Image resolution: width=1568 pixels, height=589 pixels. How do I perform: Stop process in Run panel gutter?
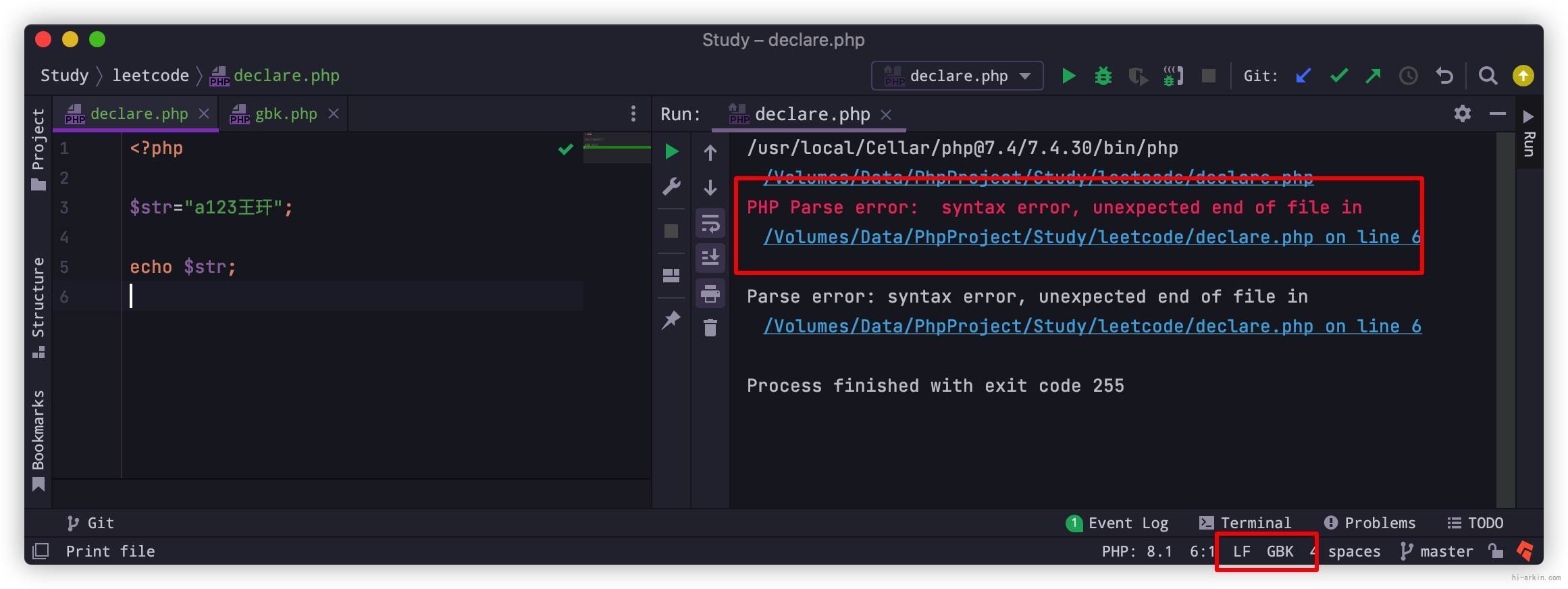click(671, 231)
